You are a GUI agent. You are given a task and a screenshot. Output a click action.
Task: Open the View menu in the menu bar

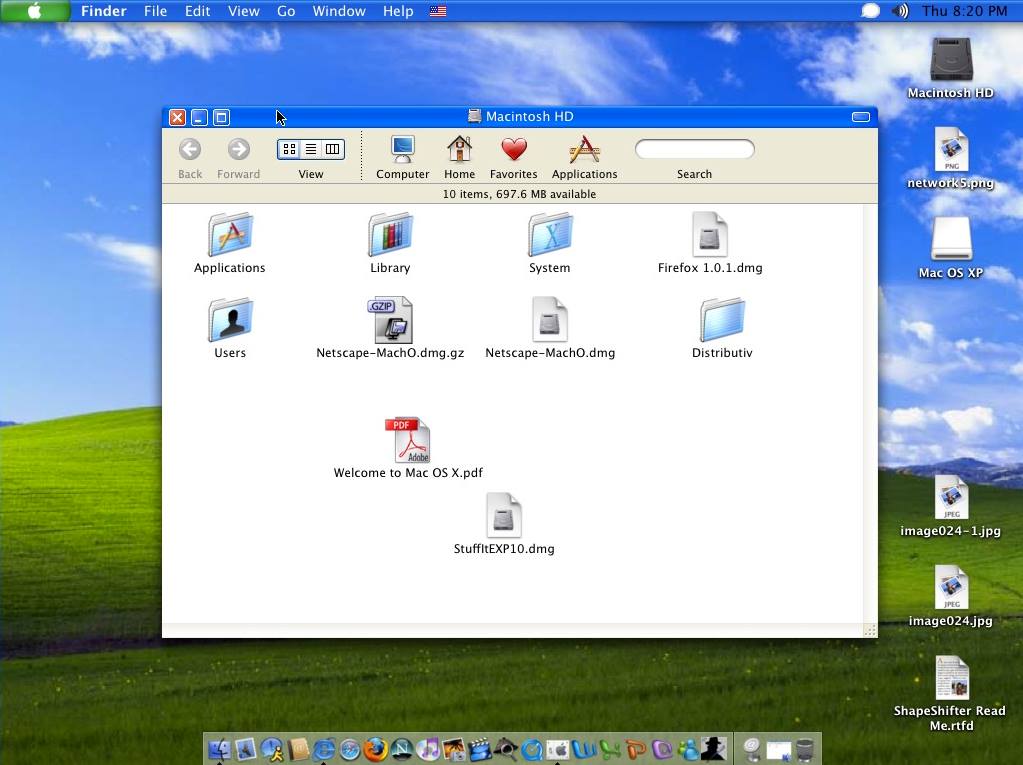[x=243, y=11]
